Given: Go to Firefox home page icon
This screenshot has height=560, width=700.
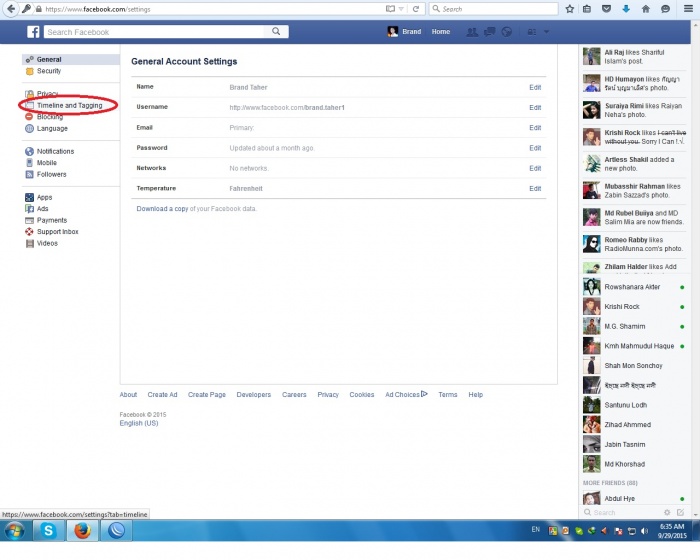Looking at the screenshot, I should tap(646, 9).
